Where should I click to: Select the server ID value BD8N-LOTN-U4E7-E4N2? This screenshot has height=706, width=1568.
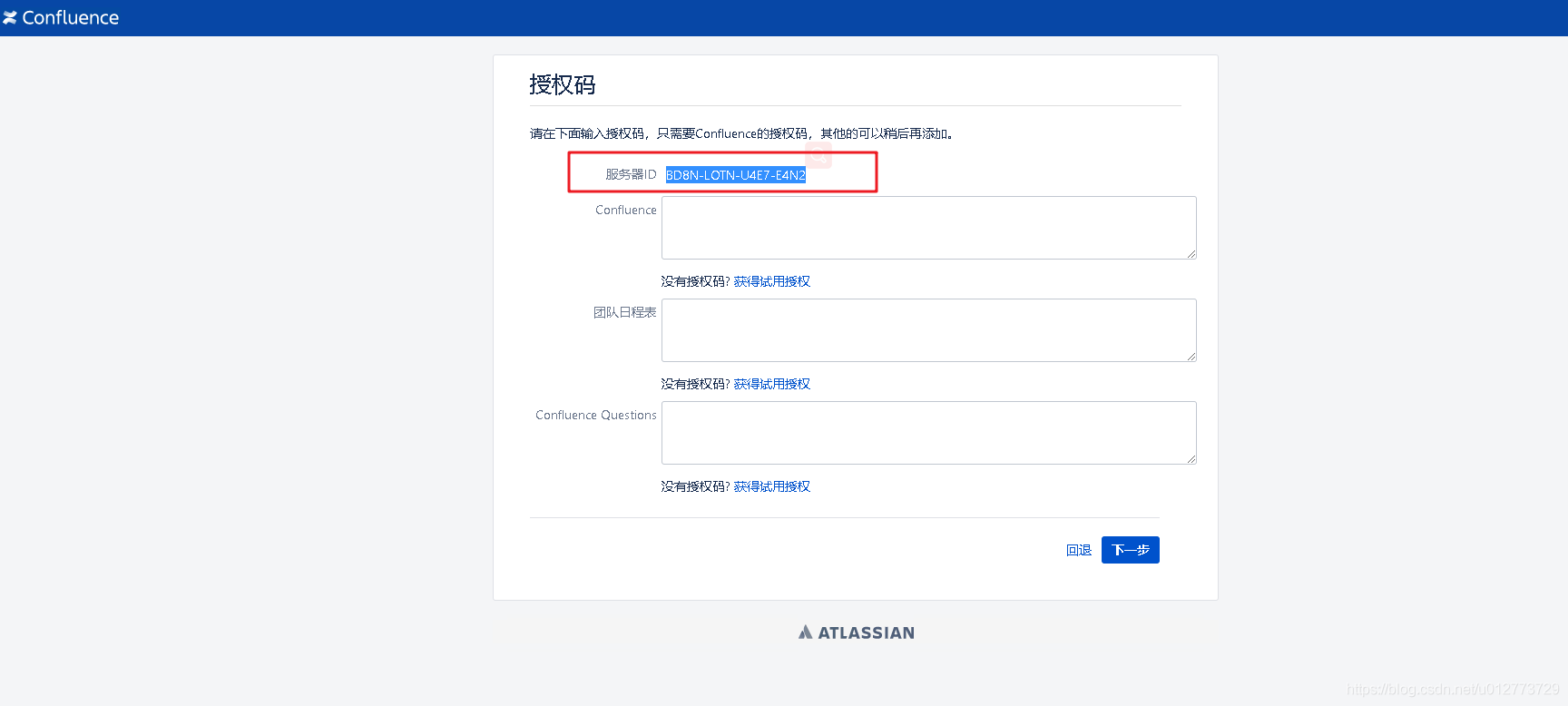[x=736, y=175]
